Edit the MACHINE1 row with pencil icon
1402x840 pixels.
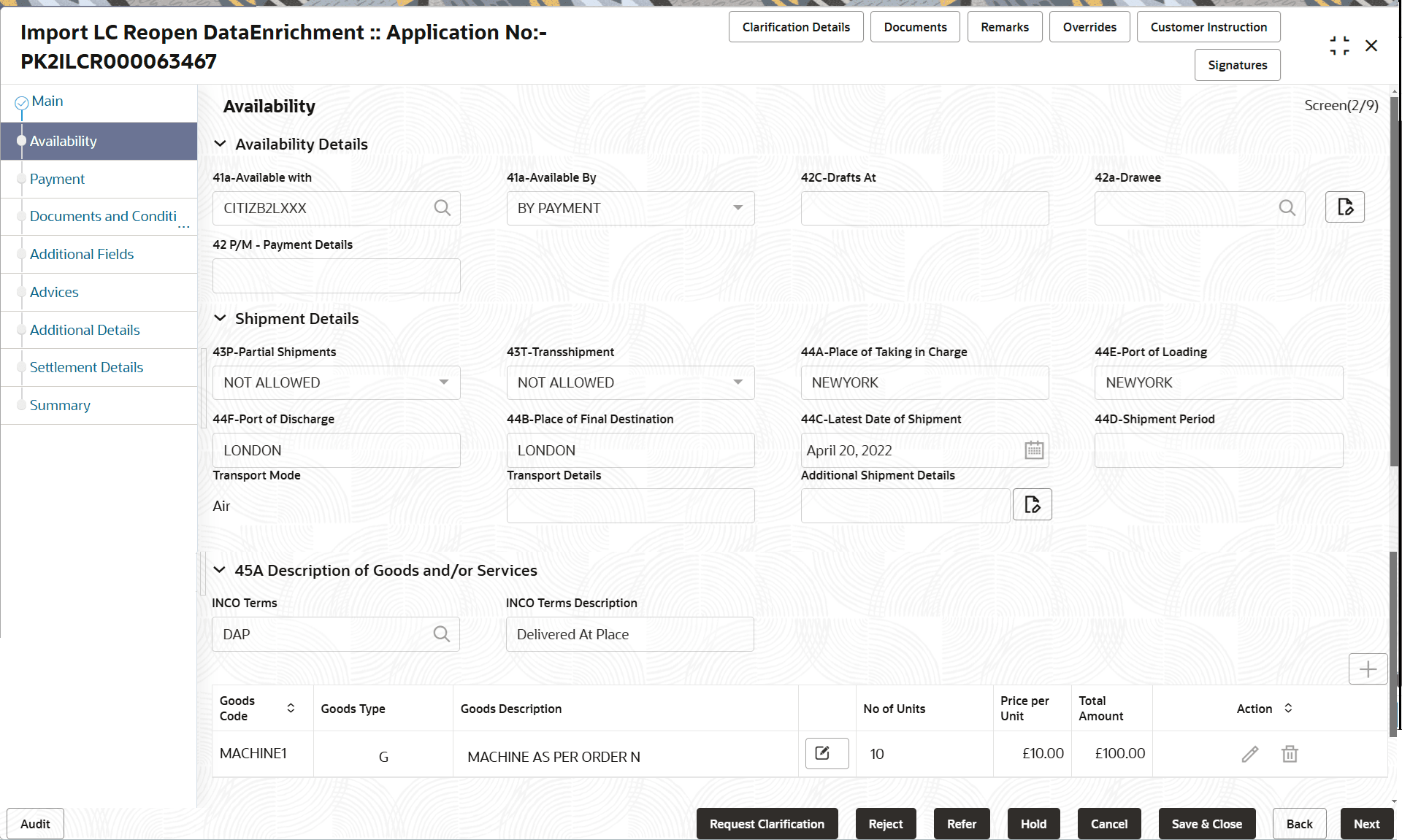1249,754
